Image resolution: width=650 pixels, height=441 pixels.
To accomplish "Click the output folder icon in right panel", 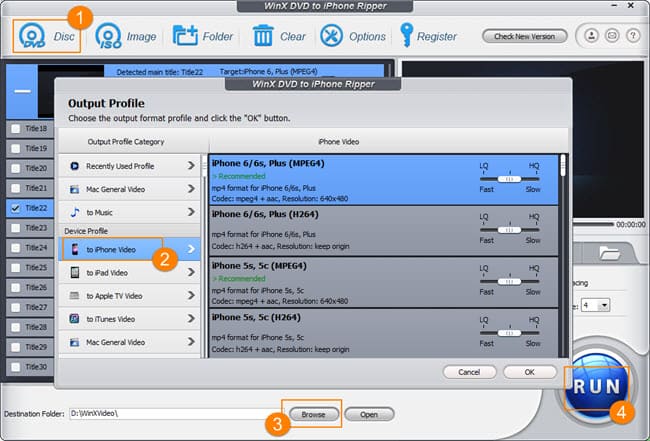I will pyautogui.click(x=609, y=253).
